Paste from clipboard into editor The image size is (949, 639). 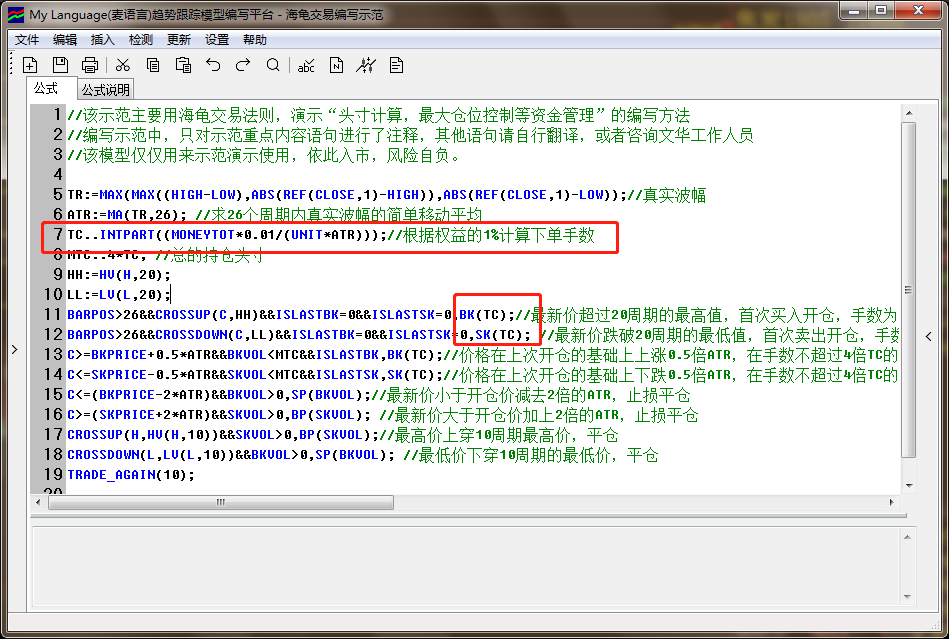(x=183, y=65)
